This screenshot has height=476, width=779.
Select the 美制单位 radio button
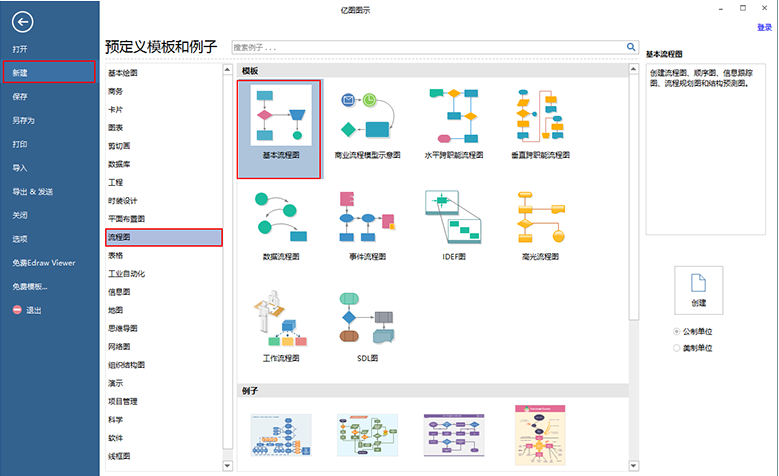(677, 348)
